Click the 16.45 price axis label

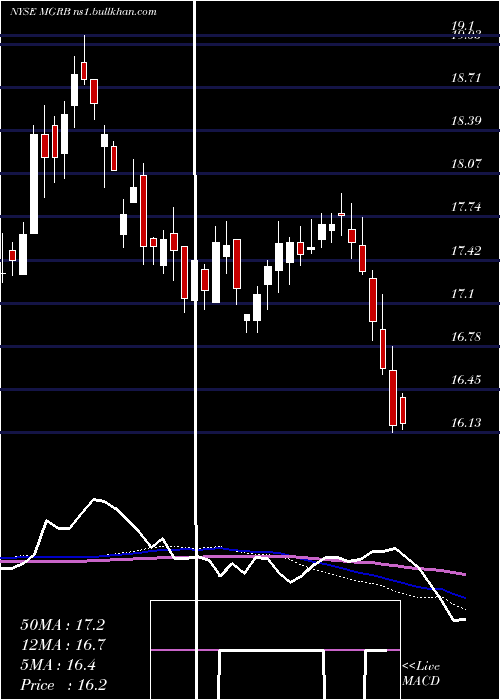pos(467,380)
